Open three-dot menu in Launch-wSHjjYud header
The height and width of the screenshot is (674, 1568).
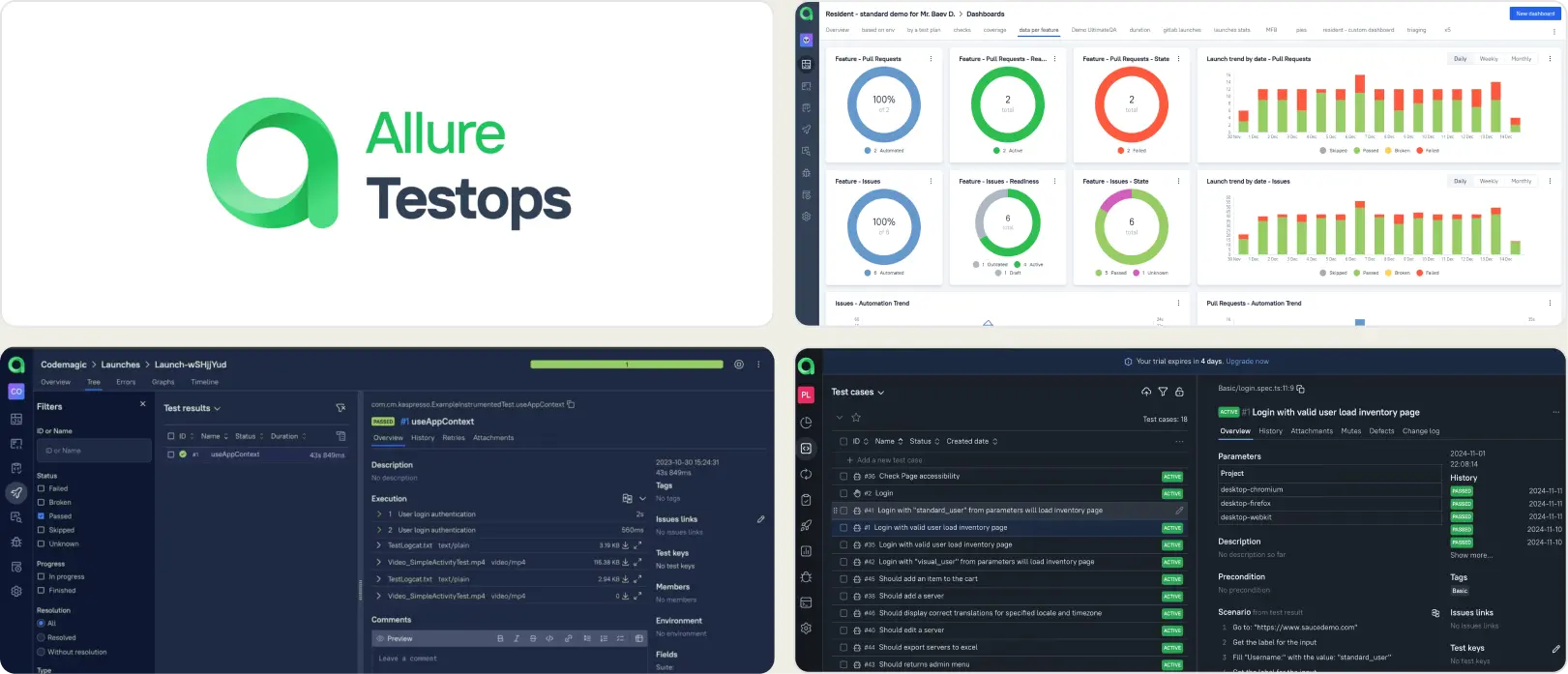[x=758, y=365]
